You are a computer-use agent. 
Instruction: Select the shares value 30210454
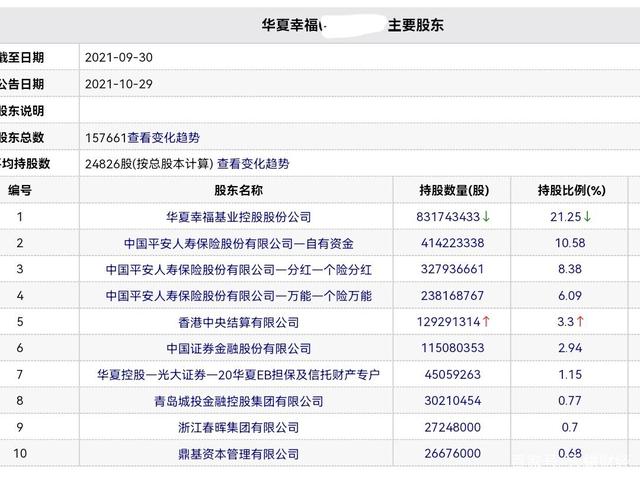point(453,401)
